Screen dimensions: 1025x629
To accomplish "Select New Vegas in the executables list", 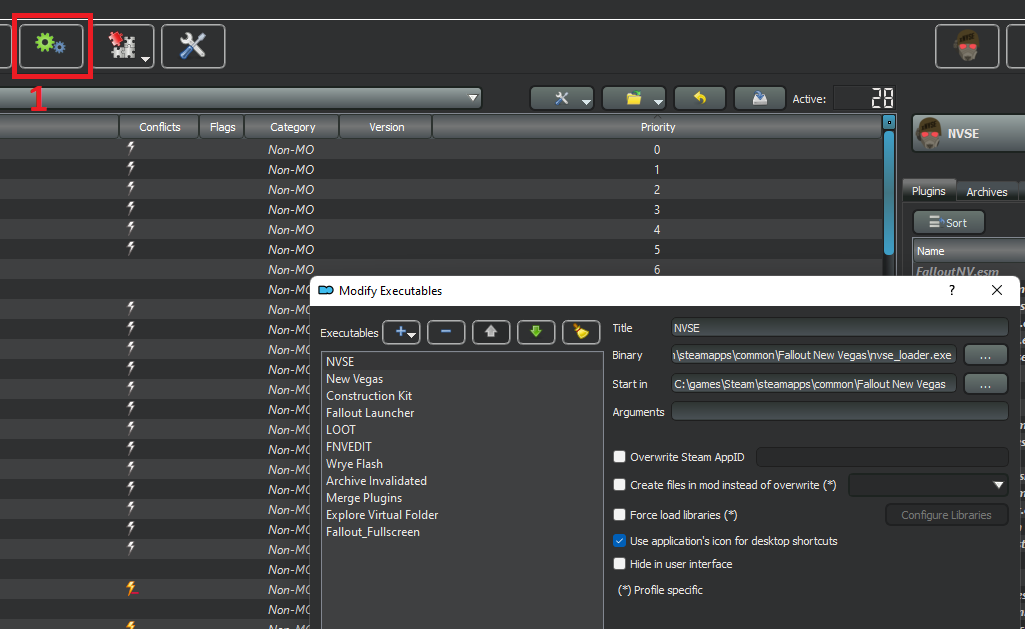I will tap(462, 379).
